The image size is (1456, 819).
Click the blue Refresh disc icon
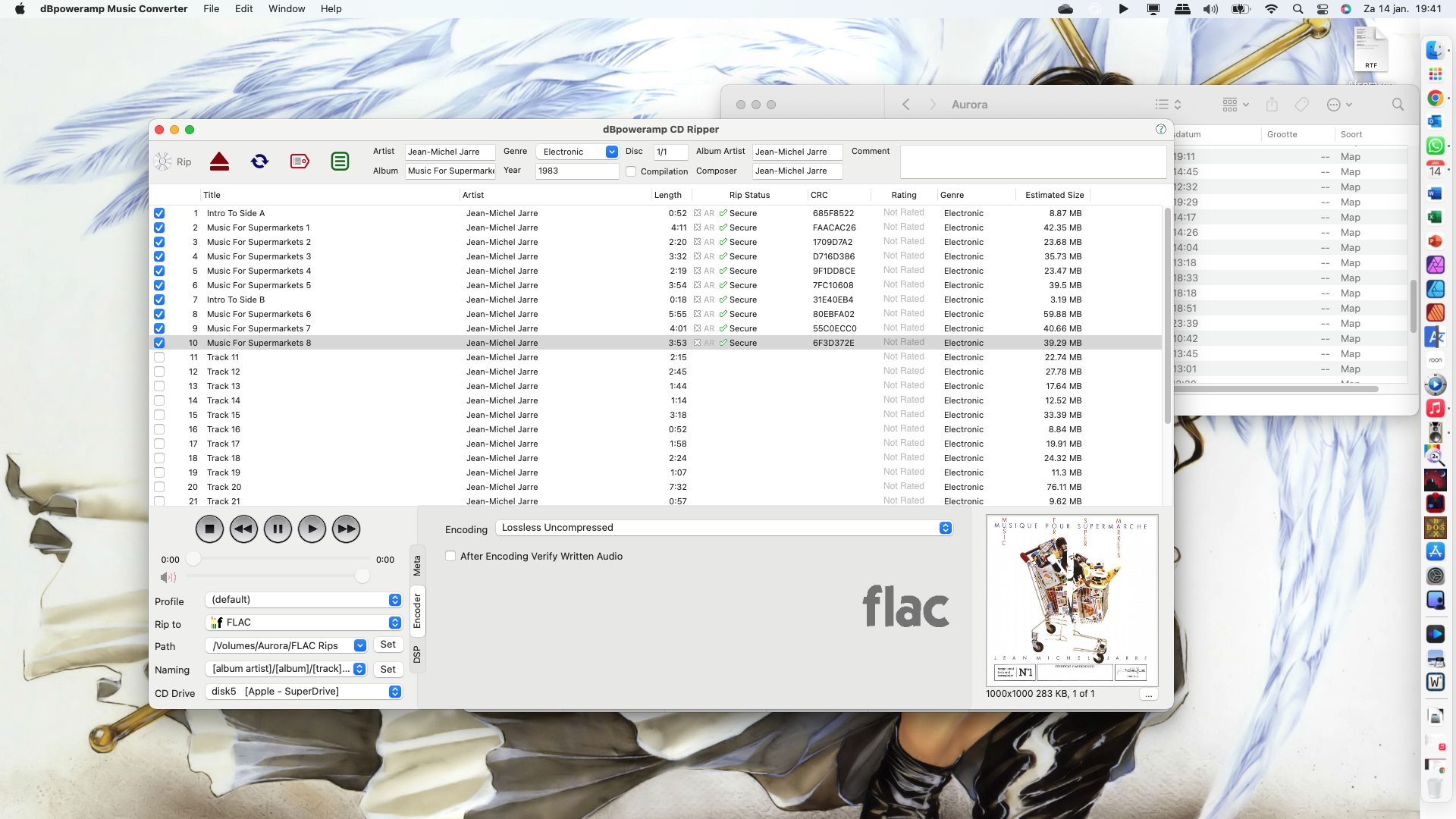(x=259, y=162)
